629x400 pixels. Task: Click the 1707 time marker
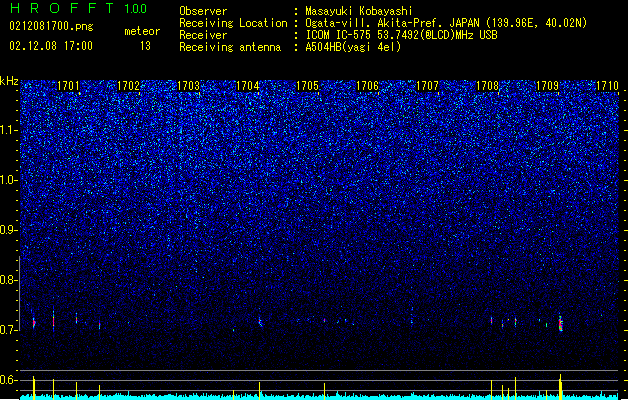click(x=428, y=86)
